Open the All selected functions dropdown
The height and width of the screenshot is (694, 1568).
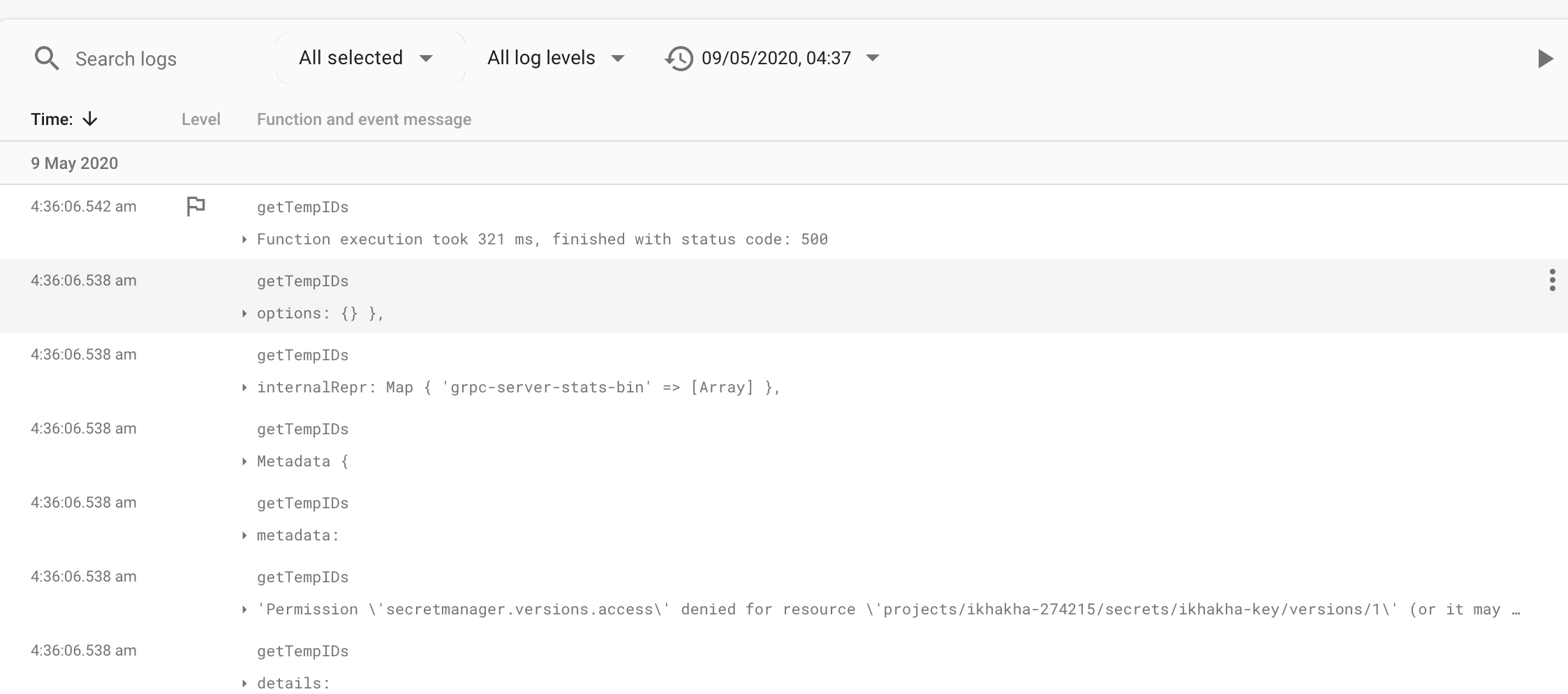pyautogui.click(x=363, y=57)
